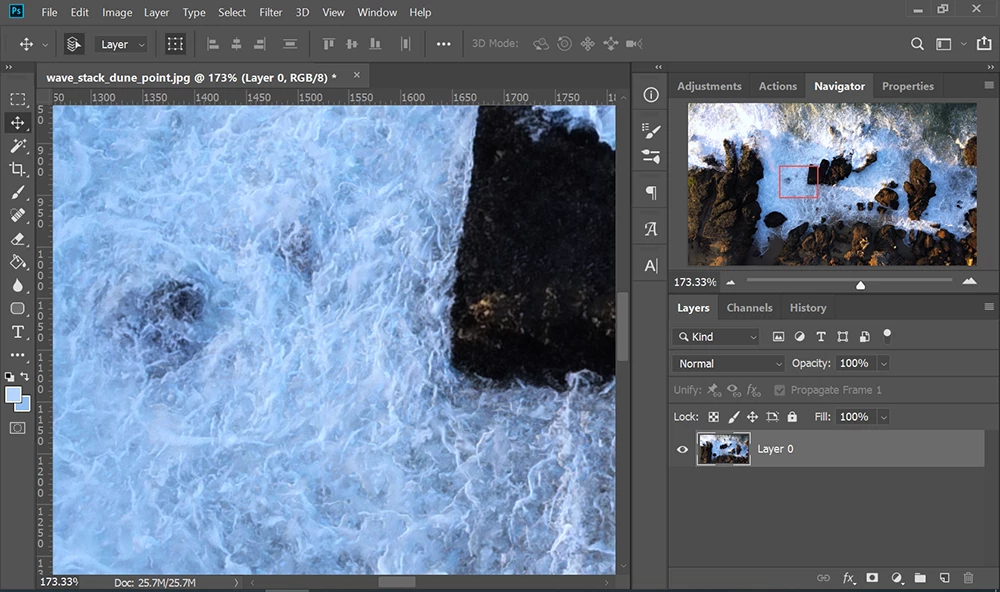Viewport: 1000px width, 592px height.
Task: Select the Paint Bucket tool
Action: (x=18, y=262)
